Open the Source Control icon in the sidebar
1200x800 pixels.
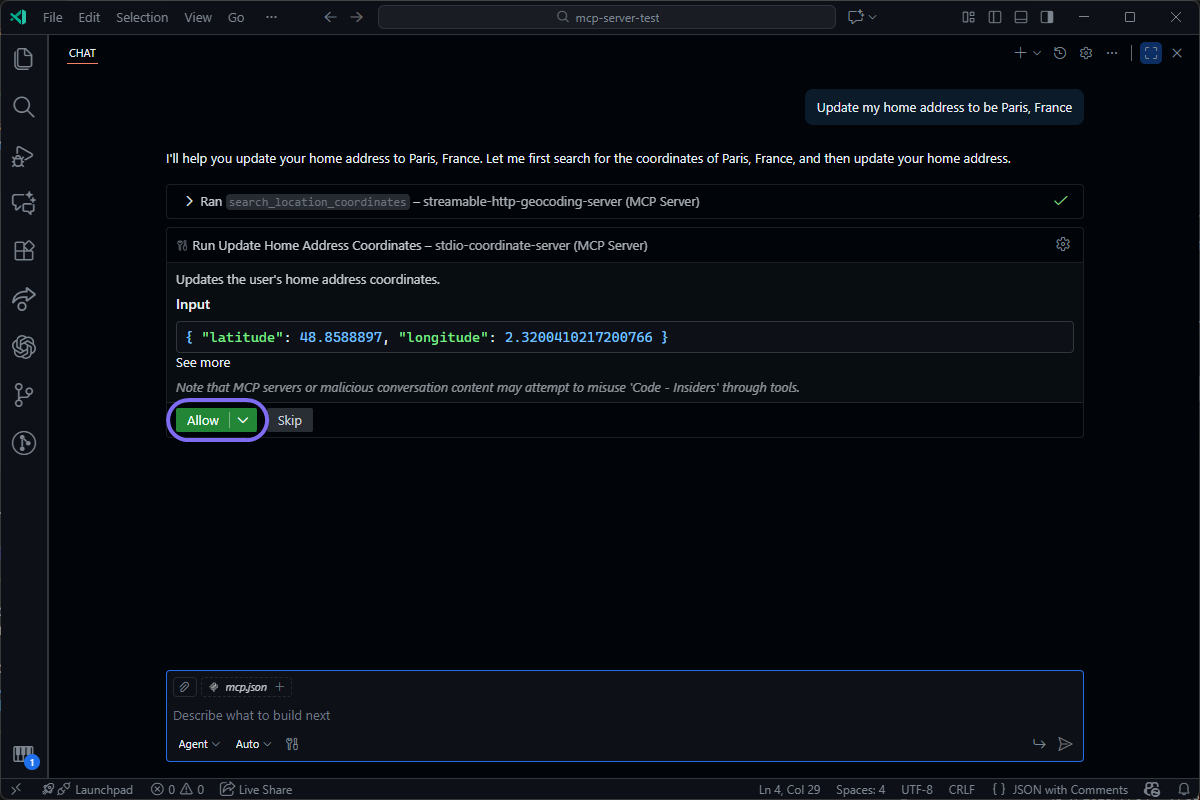click(x=24, y=395)
